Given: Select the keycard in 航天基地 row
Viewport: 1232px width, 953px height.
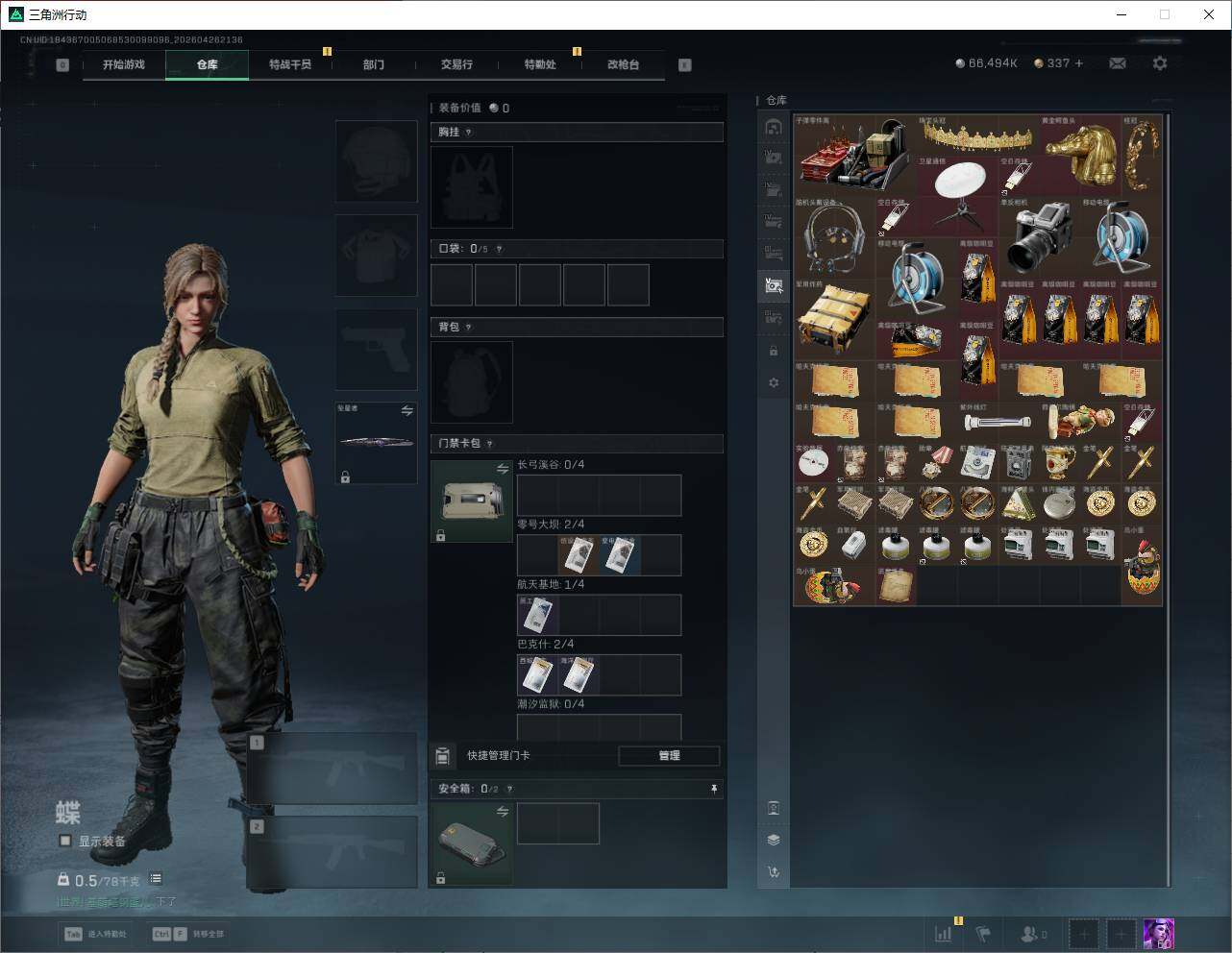Looking at the screenshot, I should [x=538, y=615].
